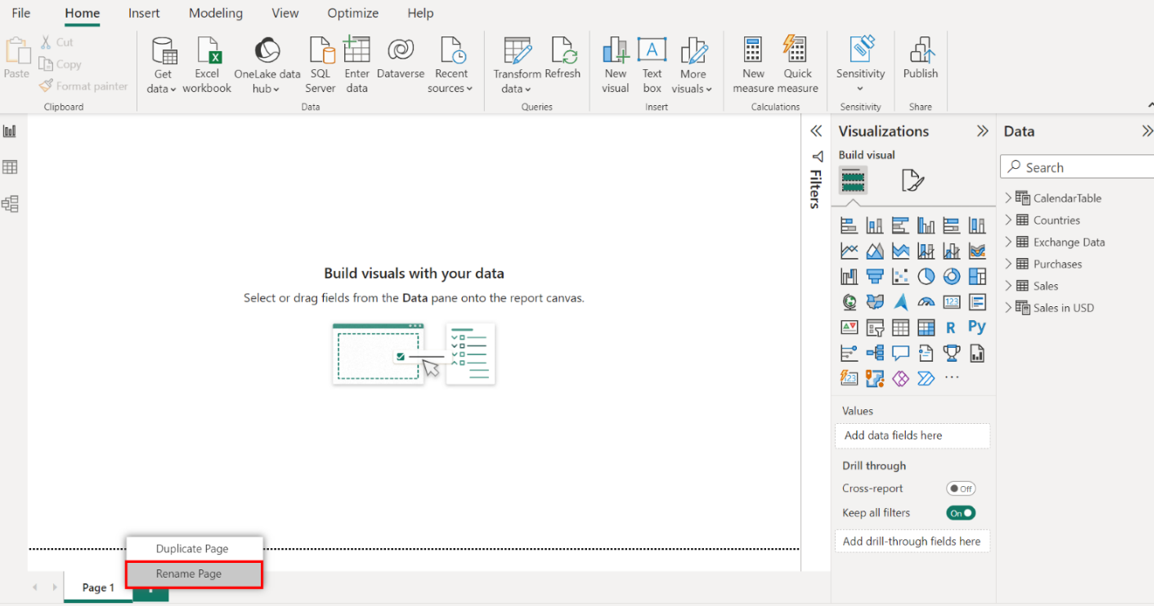Select Rename Page from context menu
This screenshot has width=1154, height=606.
coord(189,574)
